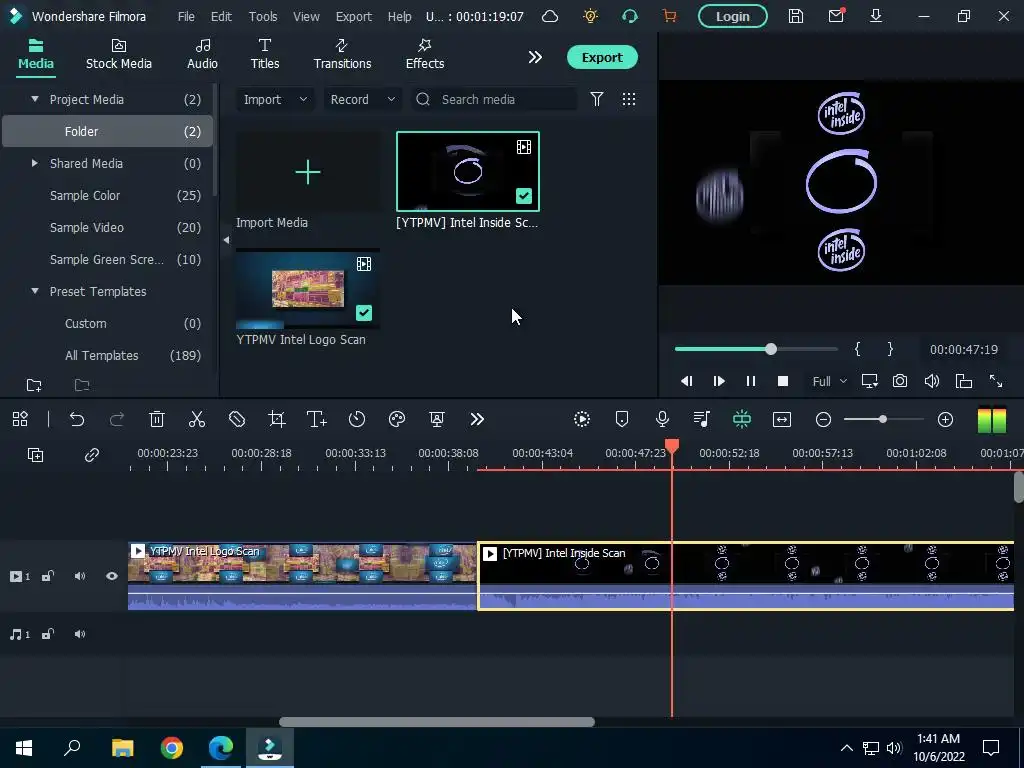Switch to the Stock Media tab

pyautogui.click(x=119, y=54)
